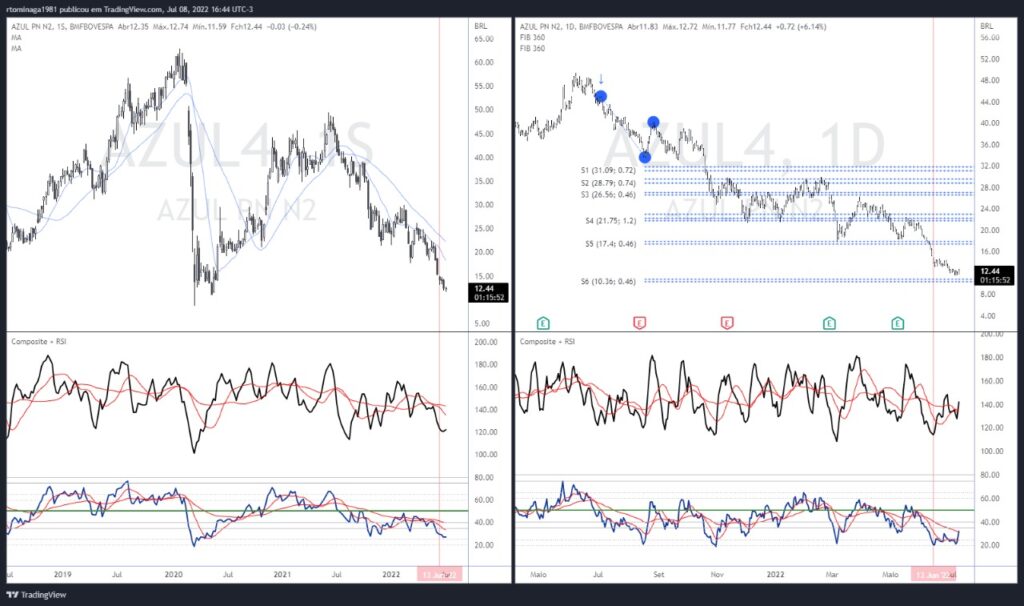Click Set on the daily time axis
1024x606 pixels.
click(658, 575)
